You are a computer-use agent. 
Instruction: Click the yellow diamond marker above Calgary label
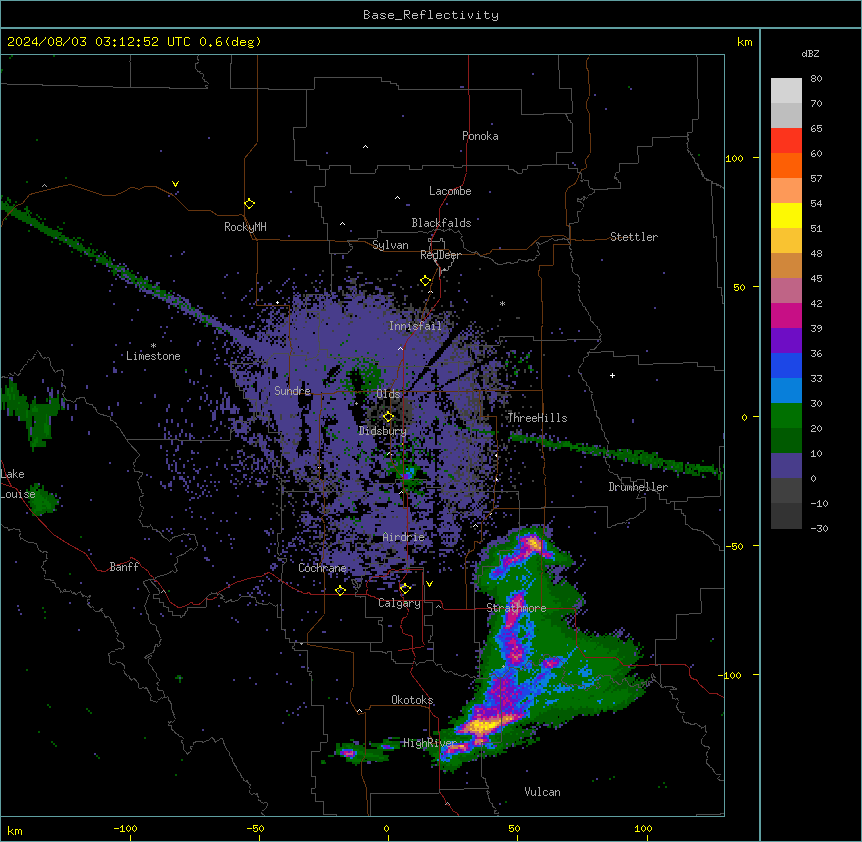click(x=405, y=589)
